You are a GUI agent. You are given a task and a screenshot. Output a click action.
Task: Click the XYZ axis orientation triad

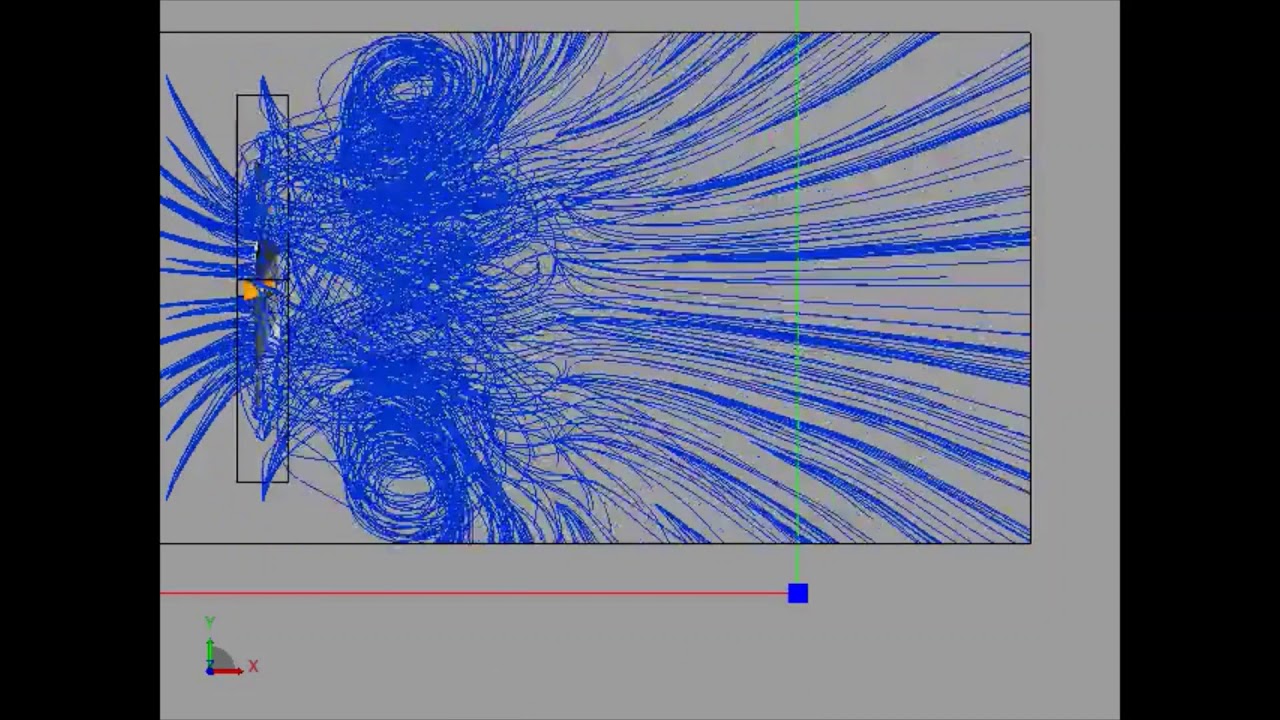229,648
